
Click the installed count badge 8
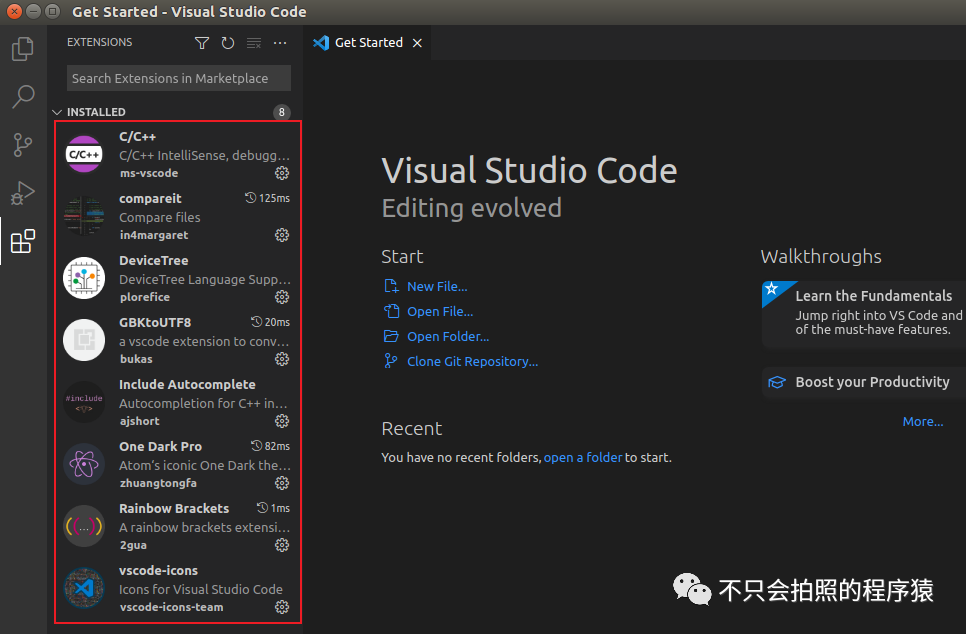(x=282, y=112)
